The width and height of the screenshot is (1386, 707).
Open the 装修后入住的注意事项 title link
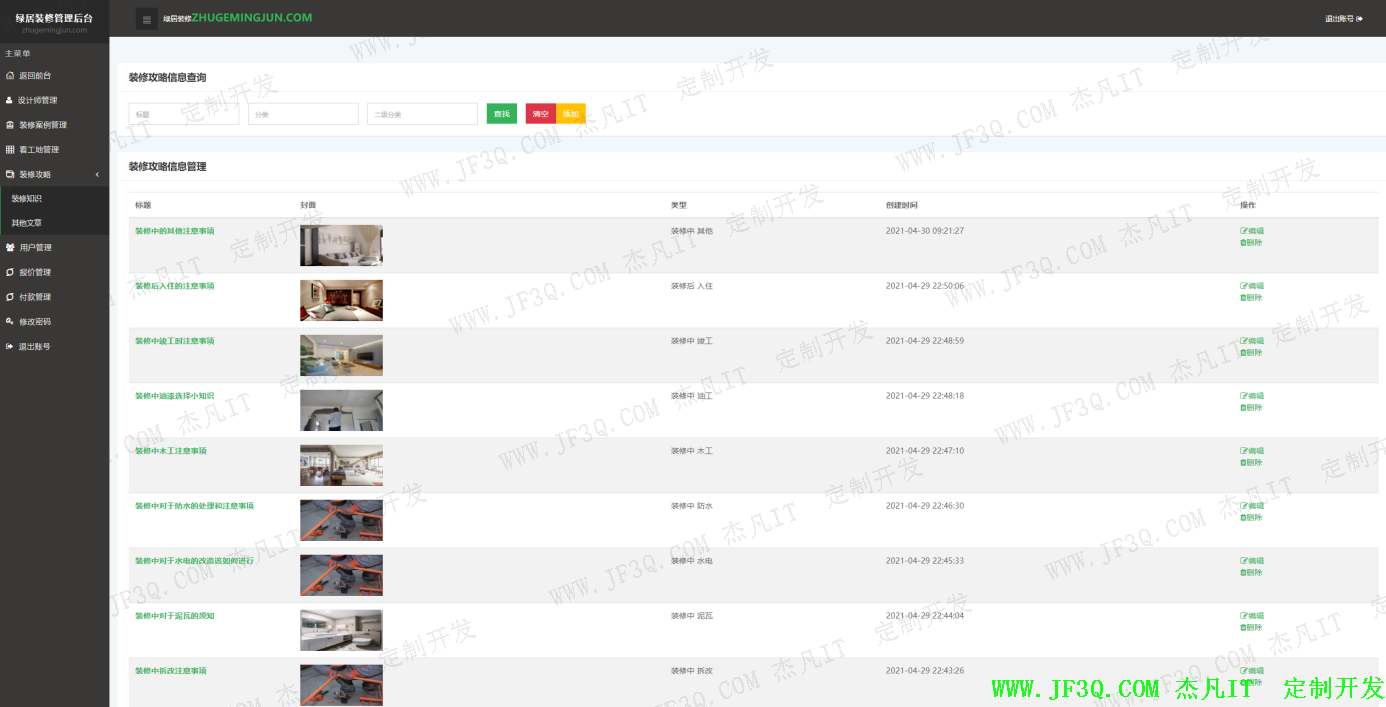pyautogui.click(x=175, y=286)
